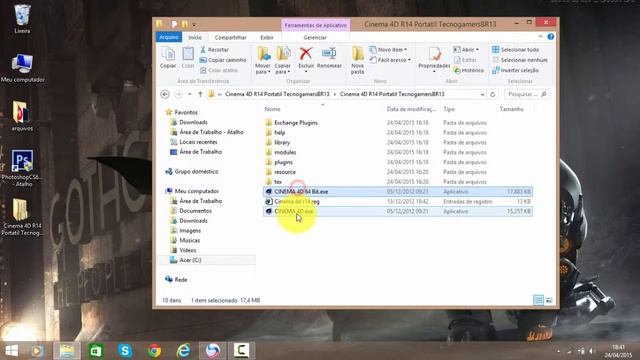Image resolution: width=640 pixels, height=360 pixels.
Task: Open Skype from the taskbar
Action: pos(125,351)
